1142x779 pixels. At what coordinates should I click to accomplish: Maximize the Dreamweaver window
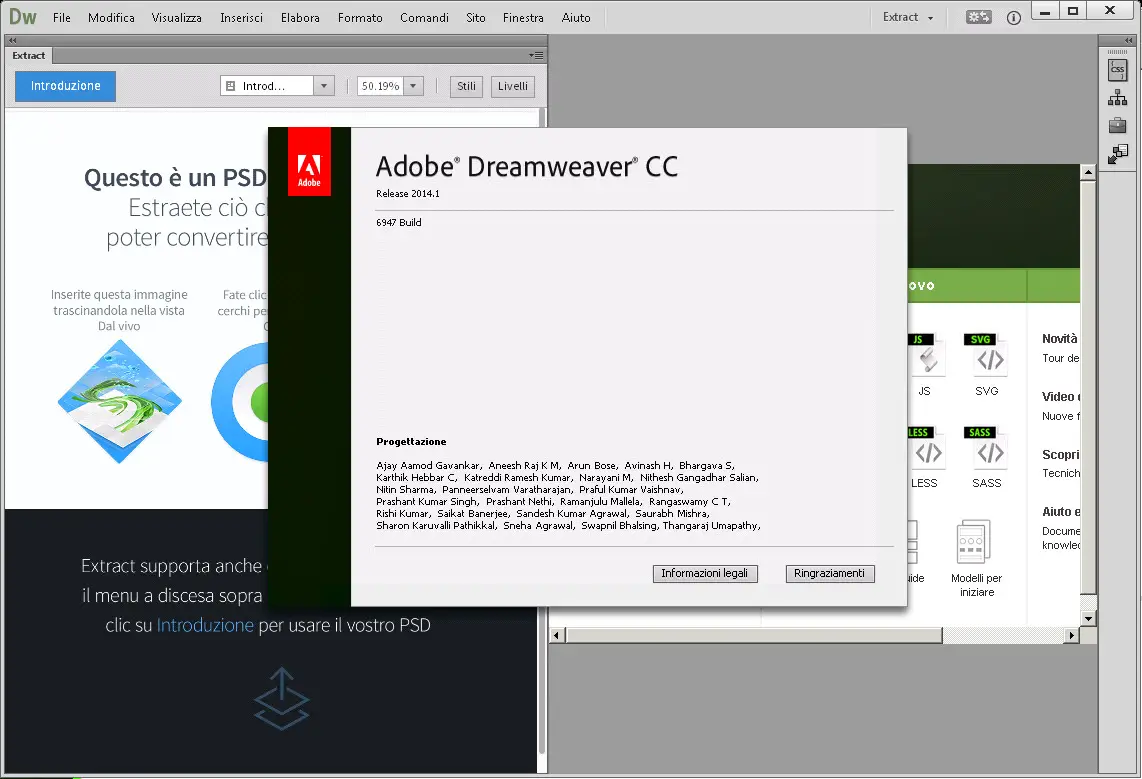(1073, 11)
